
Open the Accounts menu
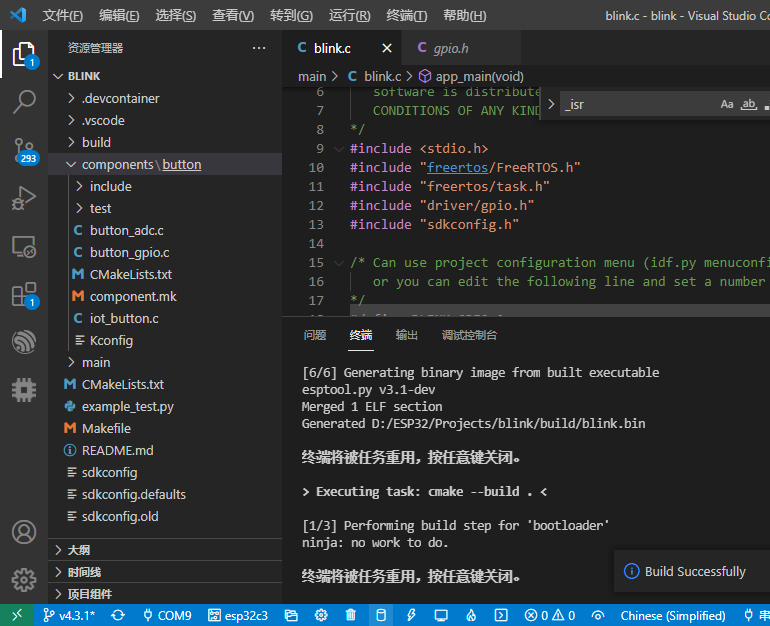[24, 532]
